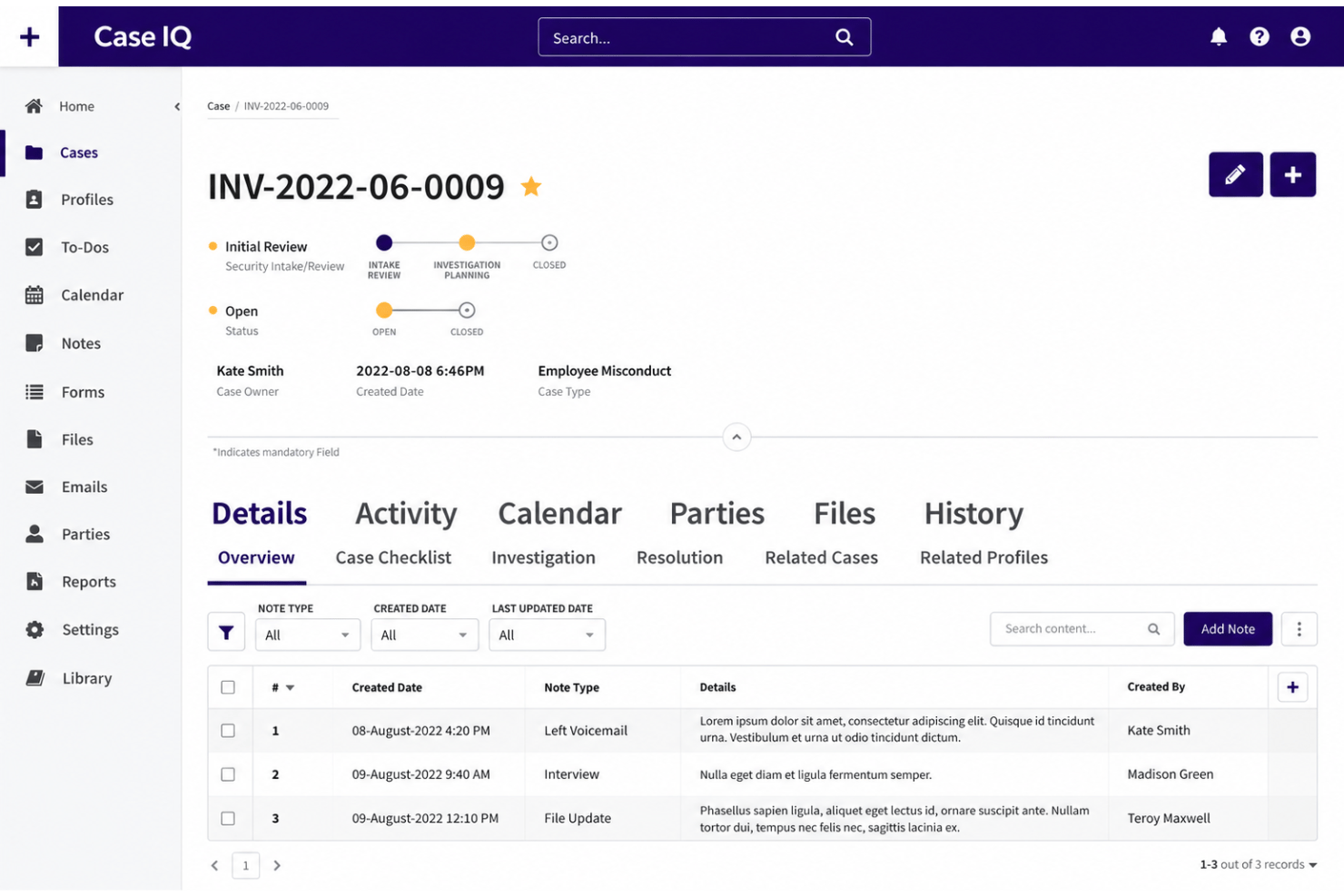The image size is (1344, 896).
Task: Click the Closed status marker under Open
Action: (467, 310)
